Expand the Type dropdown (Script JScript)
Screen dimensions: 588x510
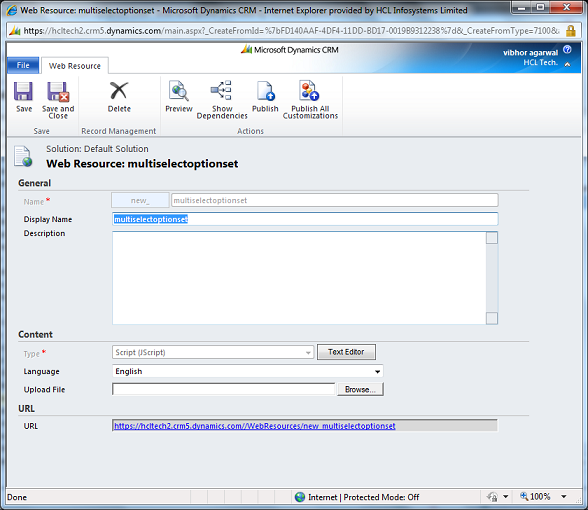pyautogui.click(x=308, y=352)
